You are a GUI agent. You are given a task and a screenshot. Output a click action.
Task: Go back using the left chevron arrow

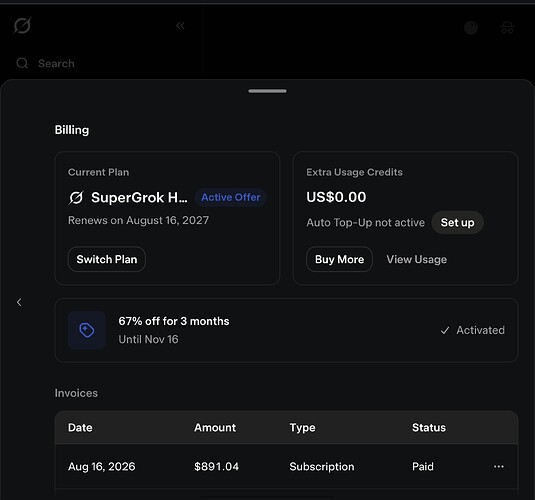pos(19,302)
